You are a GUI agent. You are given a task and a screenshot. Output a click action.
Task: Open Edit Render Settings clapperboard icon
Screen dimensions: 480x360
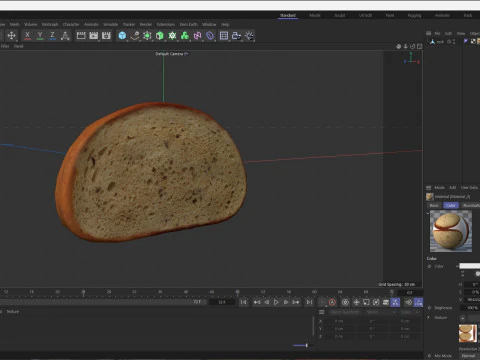[106, 36]
